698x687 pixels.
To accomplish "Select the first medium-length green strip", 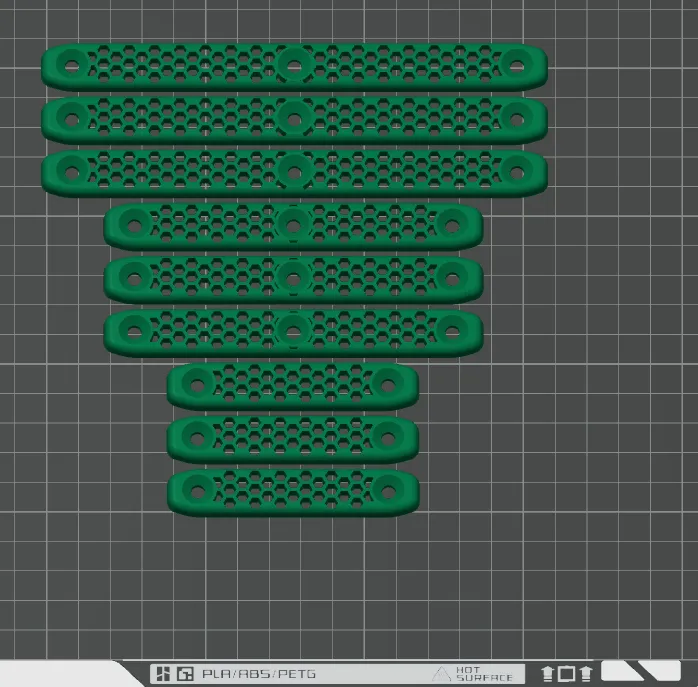I will point(293,226).
